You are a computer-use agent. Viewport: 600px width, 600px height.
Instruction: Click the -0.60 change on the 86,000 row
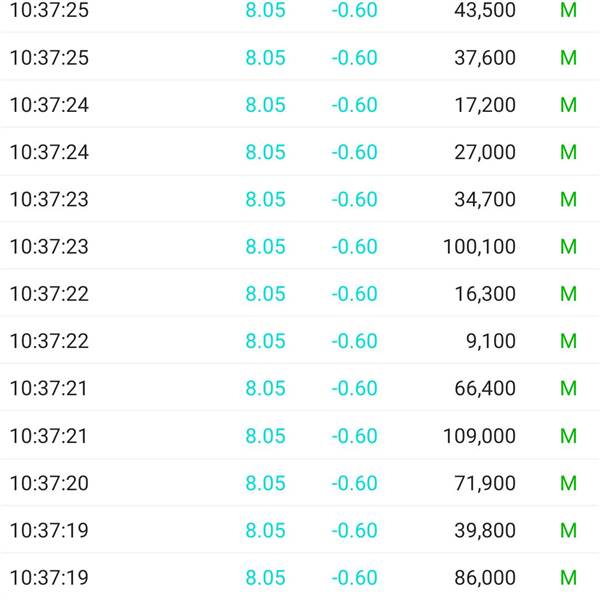[354, 577]
